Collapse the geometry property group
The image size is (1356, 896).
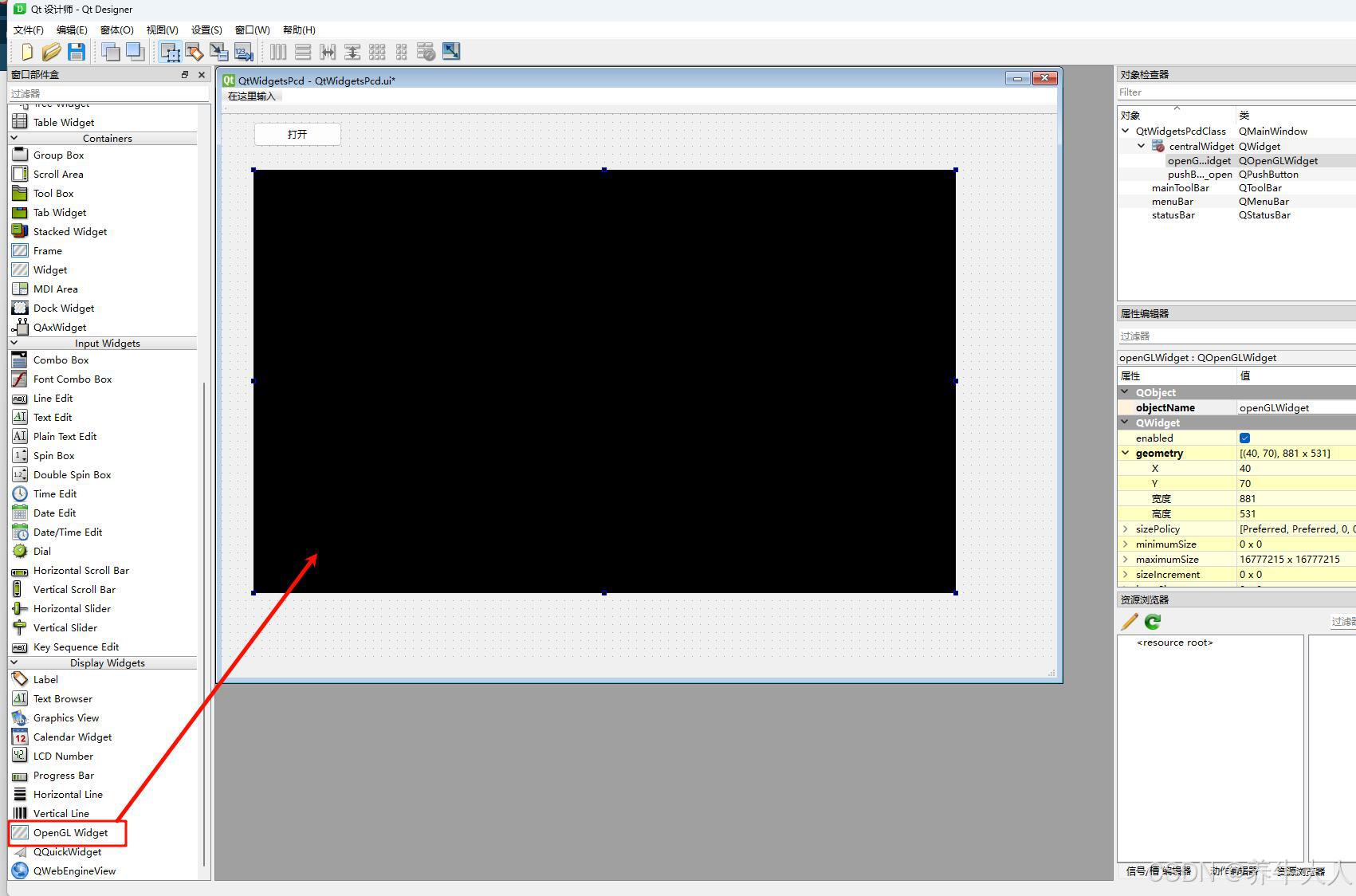[1126, 453]
